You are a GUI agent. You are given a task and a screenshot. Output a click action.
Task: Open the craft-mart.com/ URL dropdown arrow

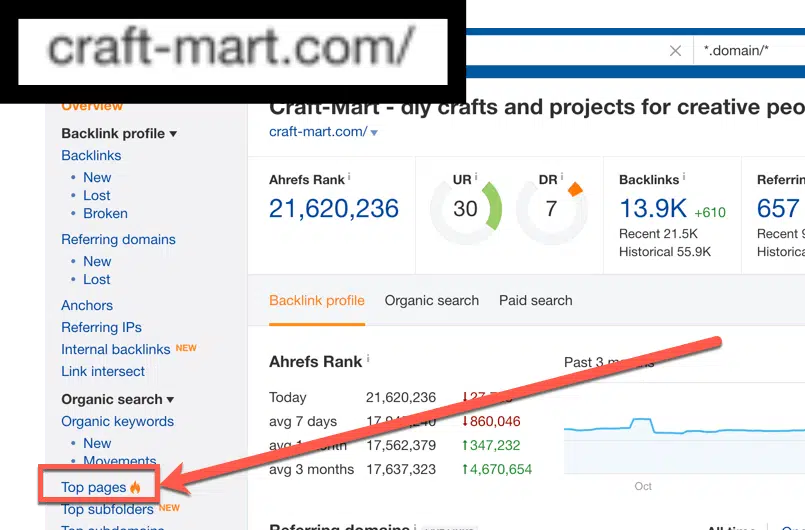(374, 133)
